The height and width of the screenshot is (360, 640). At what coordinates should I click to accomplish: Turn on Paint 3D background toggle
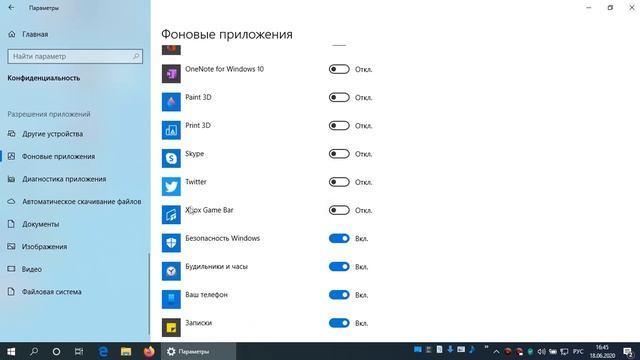(339, 98)
